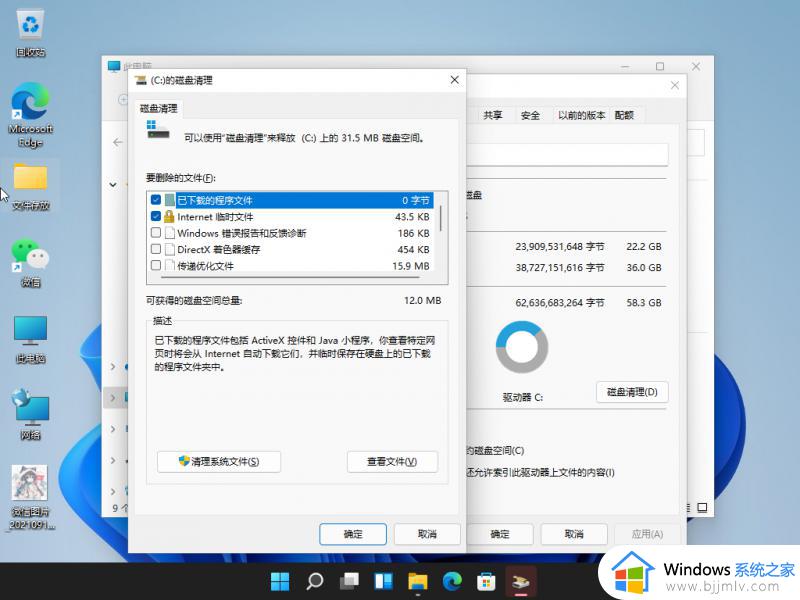Screen dimensions: 800x600
Task: Click the file list vertical scrollbar
Action: coord(440,218)
